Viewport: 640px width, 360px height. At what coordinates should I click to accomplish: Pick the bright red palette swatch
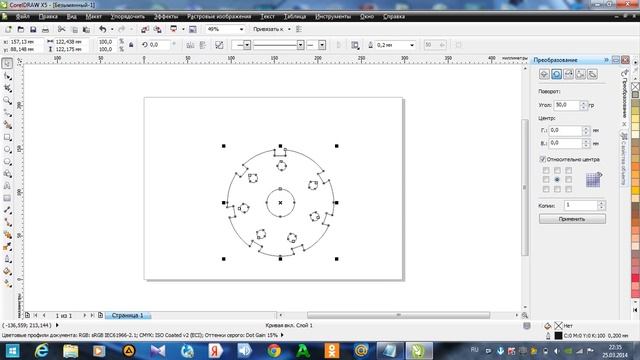[x=635, y=278]
